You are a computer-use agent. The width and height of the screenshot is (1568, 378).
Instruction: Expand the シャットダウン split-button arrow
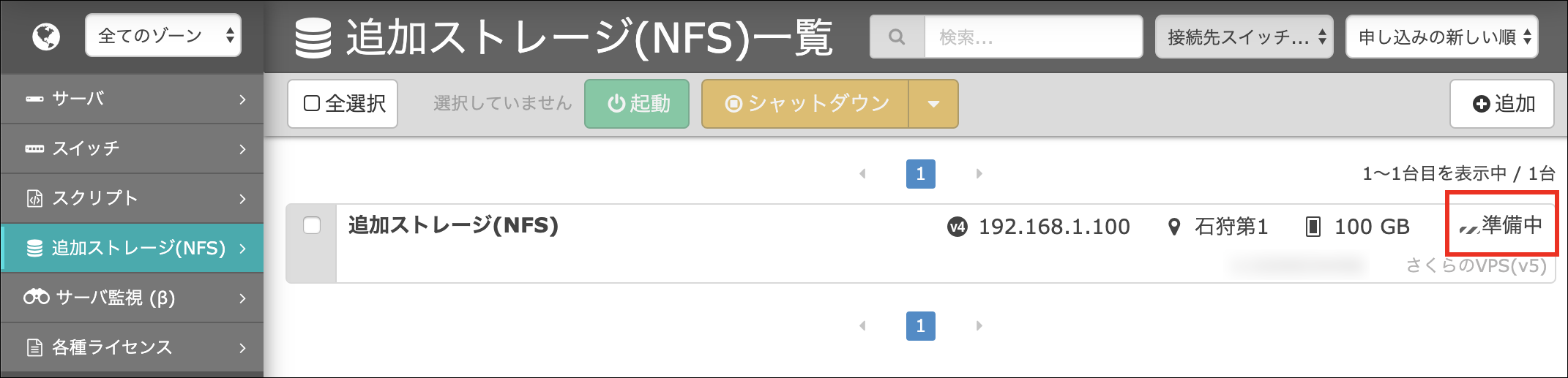933,104
